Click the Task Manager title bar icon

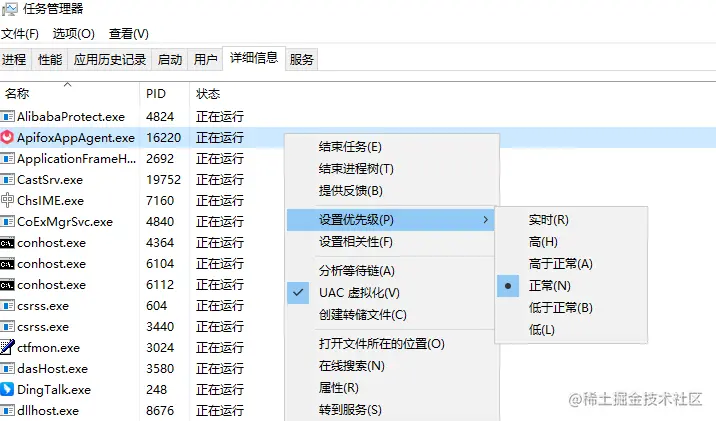coord(9,9)
